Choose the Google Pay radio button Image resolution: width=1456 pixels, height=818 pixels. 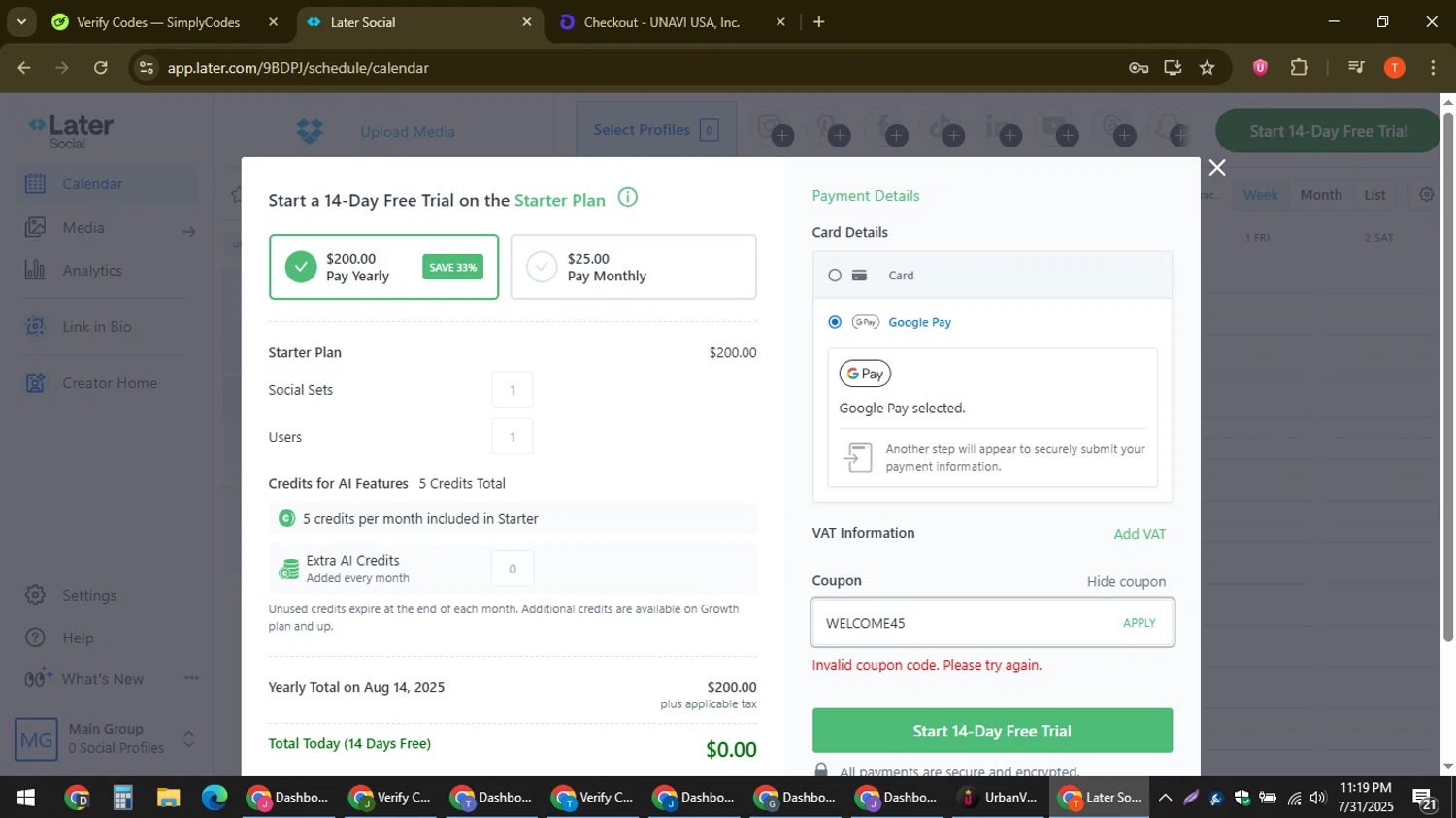(x=835, y=322)
